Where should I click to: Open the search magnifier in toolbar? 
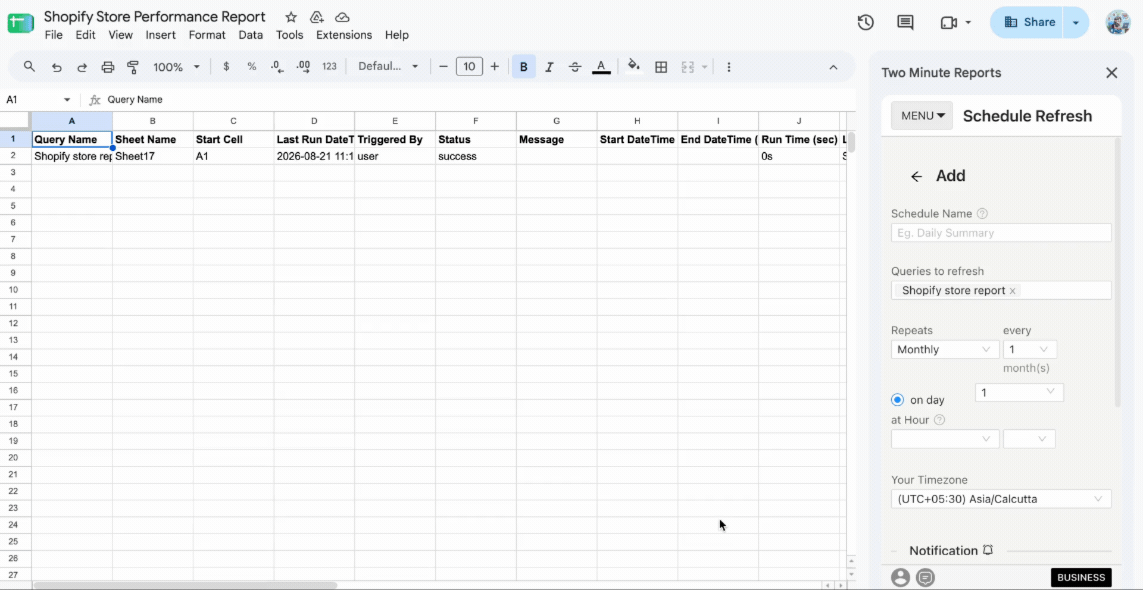click(x=30, y=66)
